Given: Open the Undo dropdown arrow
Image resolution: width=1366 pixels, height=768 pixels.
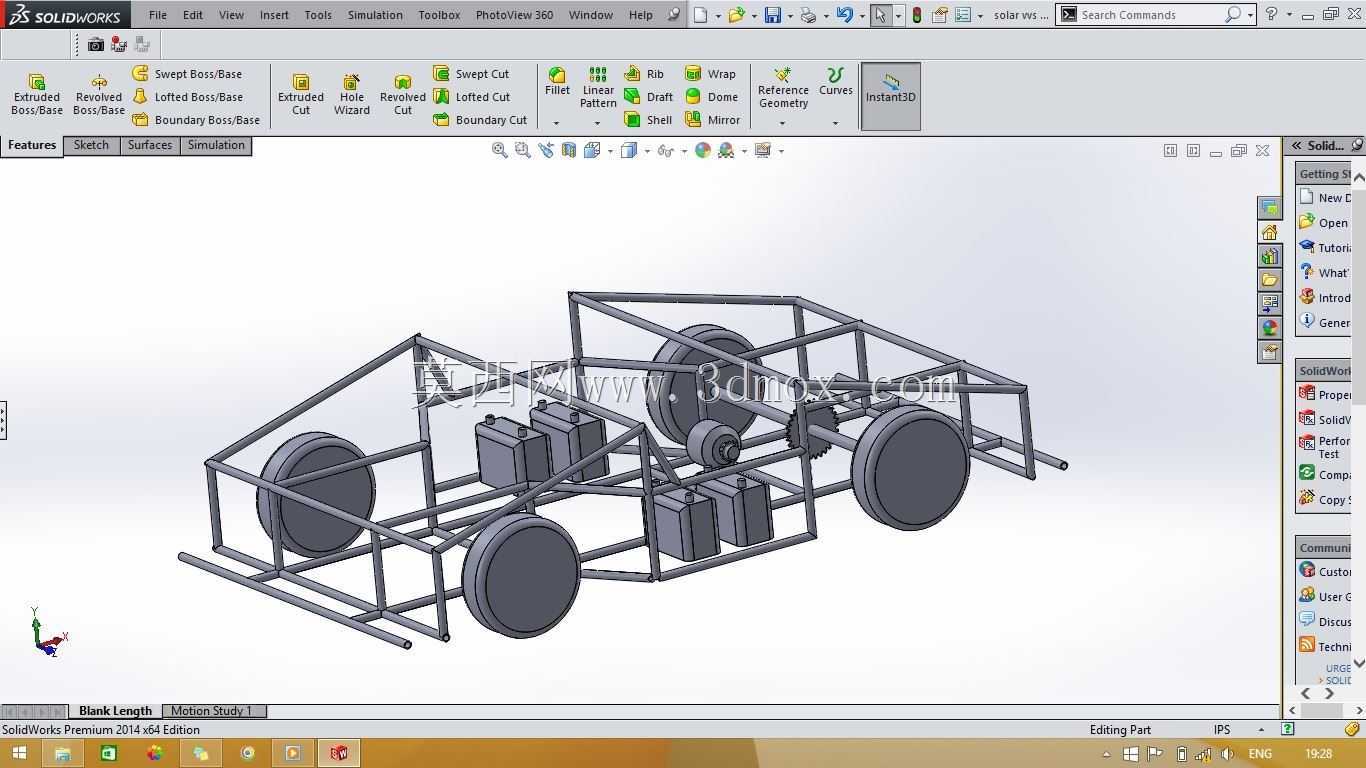Looking at the screenshot, I should [x=862, y=15].
